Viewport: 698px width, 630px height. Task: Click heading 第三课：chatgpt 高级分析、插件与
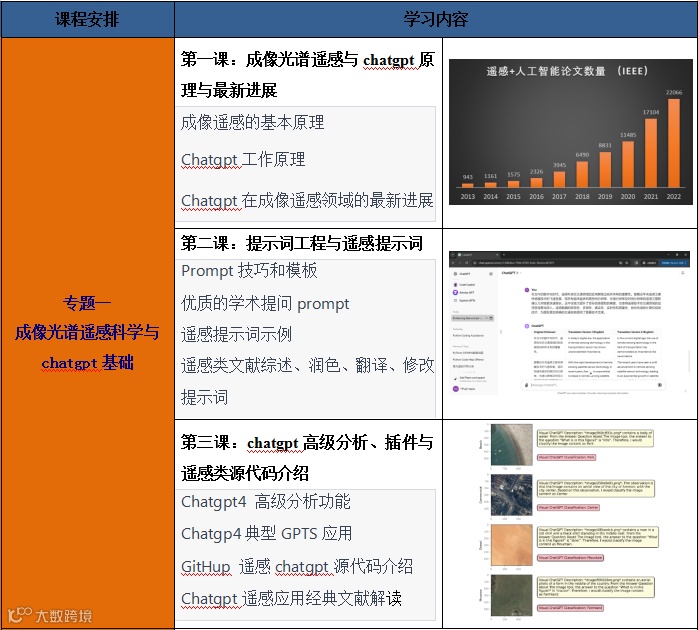tap(307, 443)
